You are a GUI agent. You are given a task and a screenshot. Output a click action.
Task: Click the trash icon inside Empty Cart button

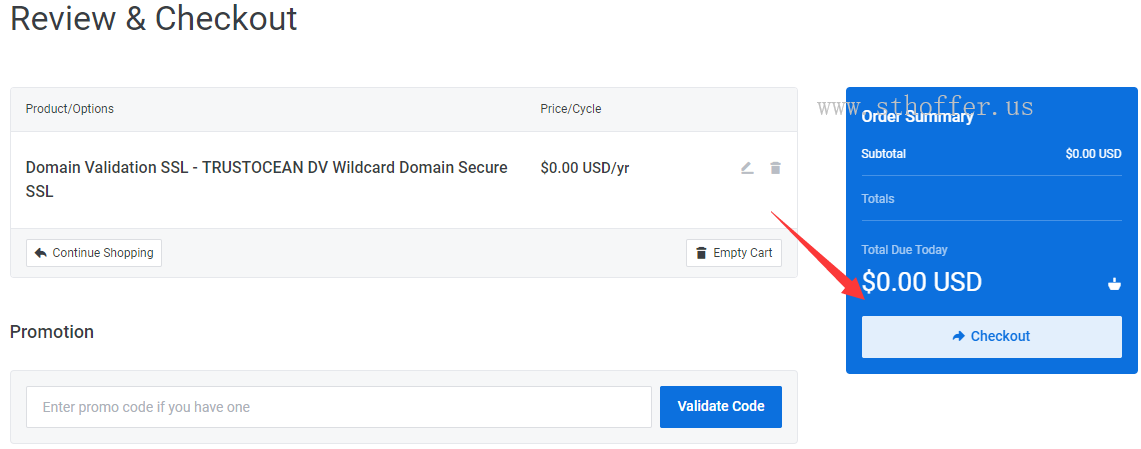(x=701, y=253)
